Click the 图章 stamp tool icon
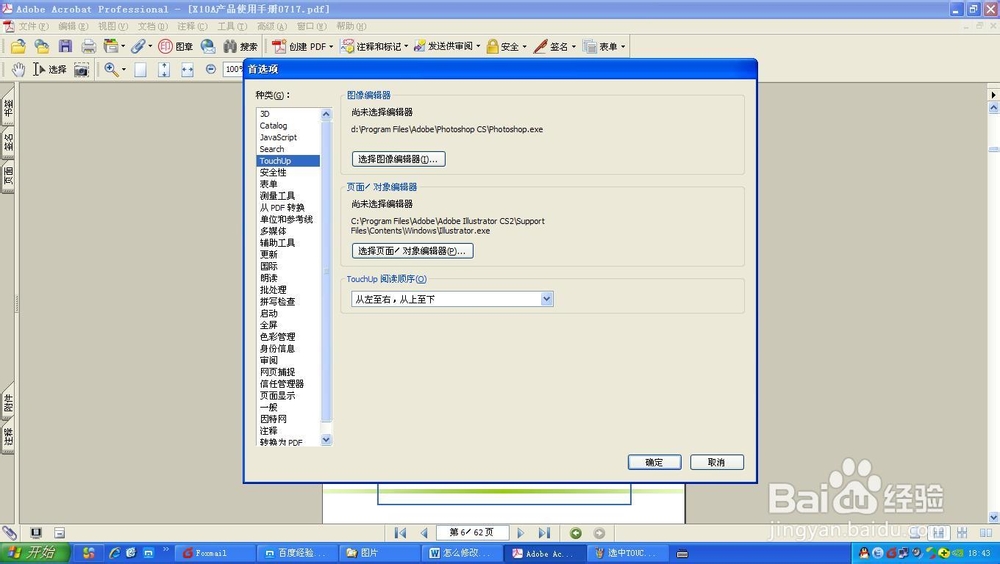 pos(176,46)
